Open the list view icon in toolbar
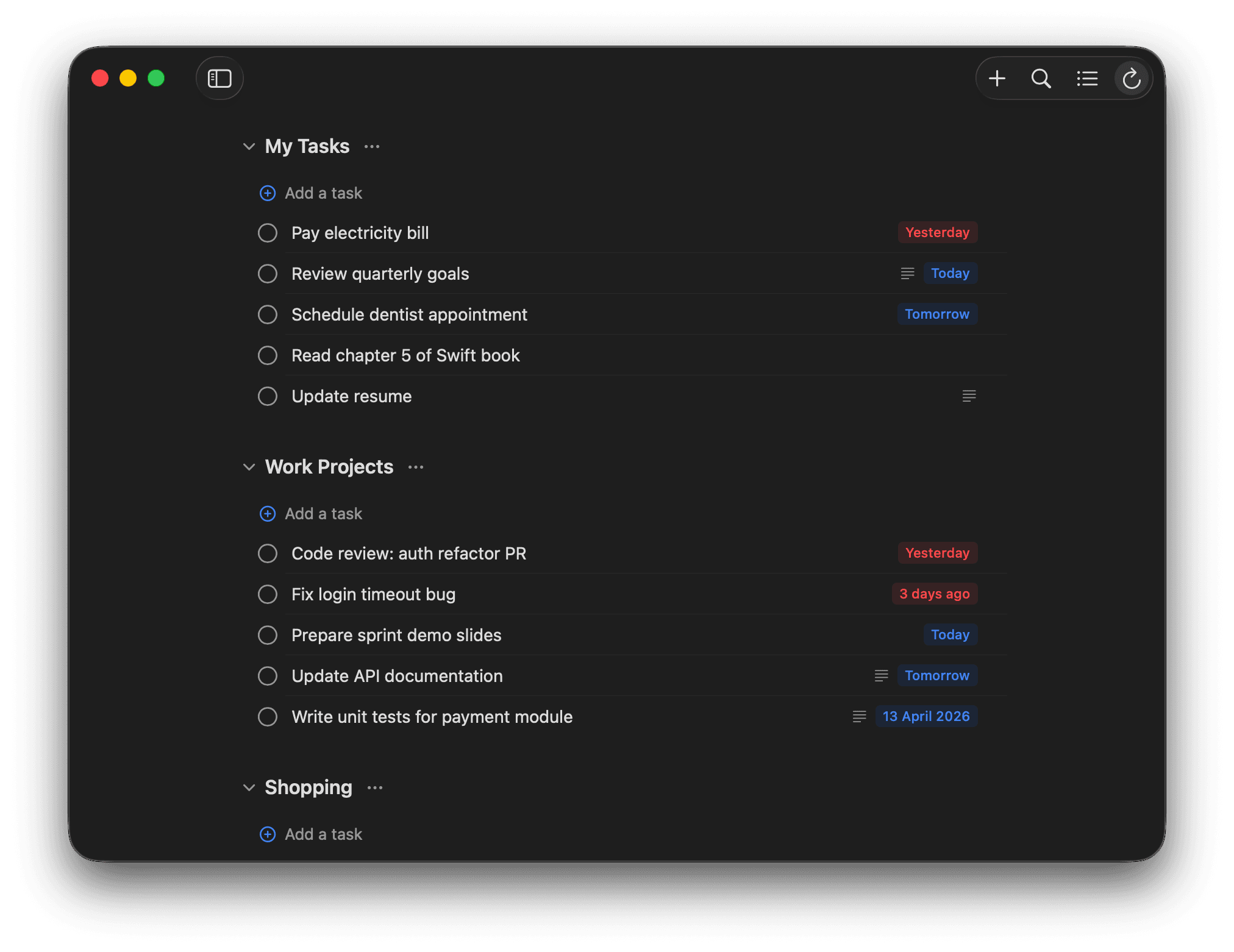This screenshot has width=1234, height=952. tap(1086, 78)
